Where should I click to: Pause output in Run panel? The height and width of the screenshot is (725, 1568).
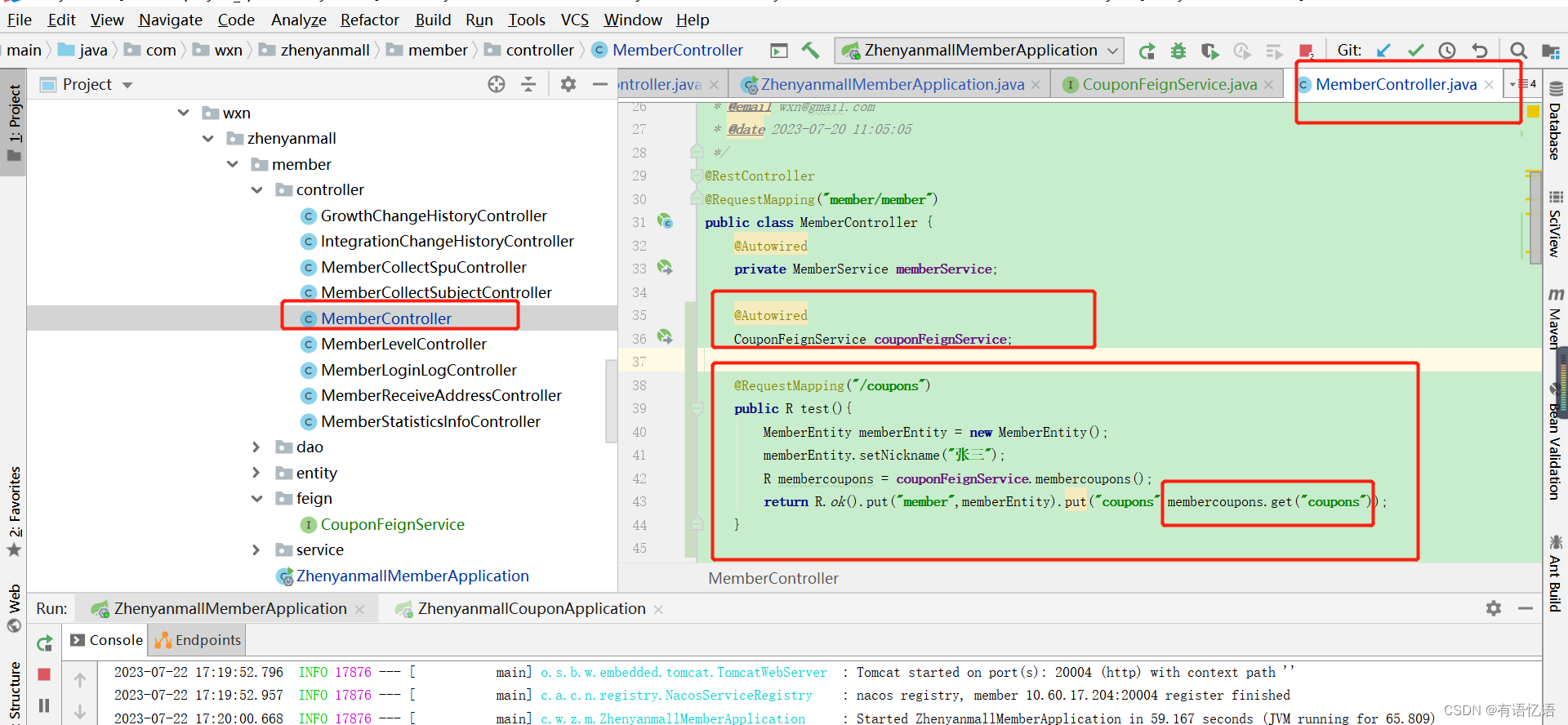coord(45,705)
